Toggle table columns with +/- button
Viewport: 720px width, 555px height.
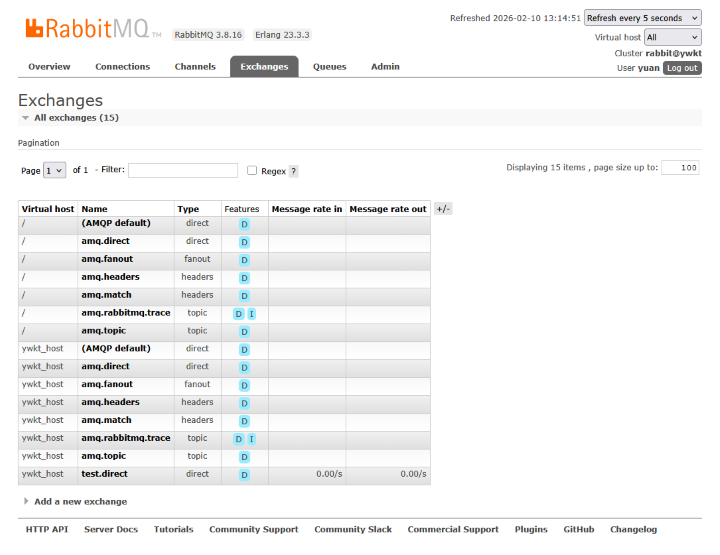click(443, 209)
